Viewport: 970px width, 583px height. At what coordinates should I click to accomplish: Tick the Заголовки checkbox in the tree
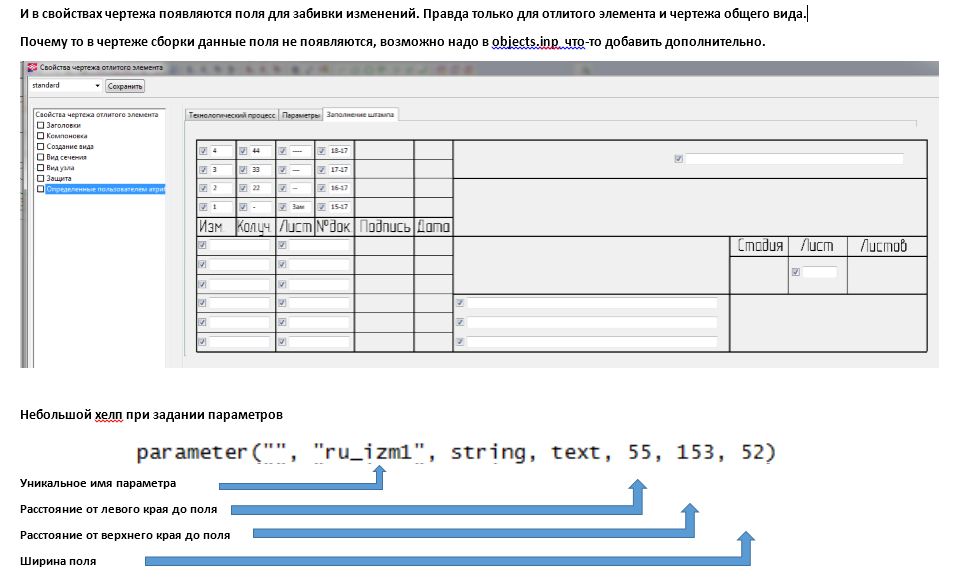tap(41, 125)
